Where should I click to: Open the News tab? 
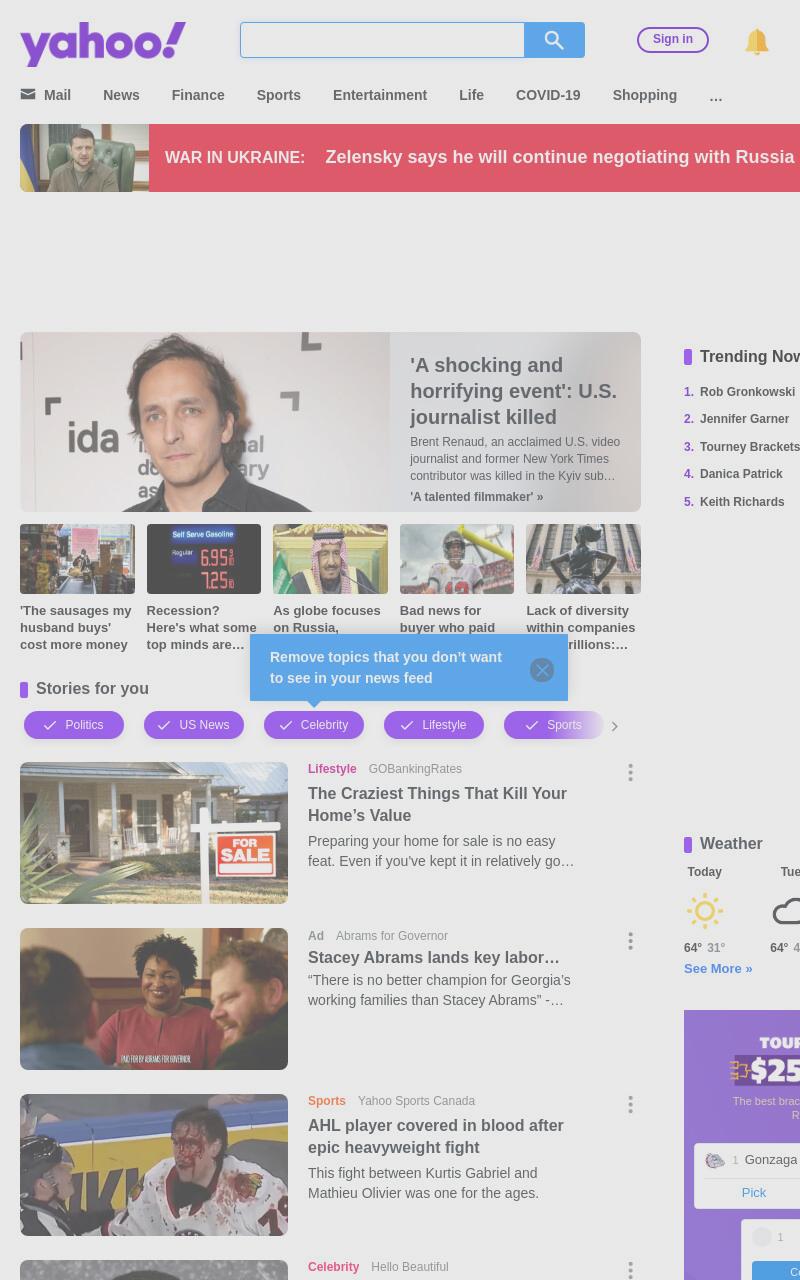[121, 95]
